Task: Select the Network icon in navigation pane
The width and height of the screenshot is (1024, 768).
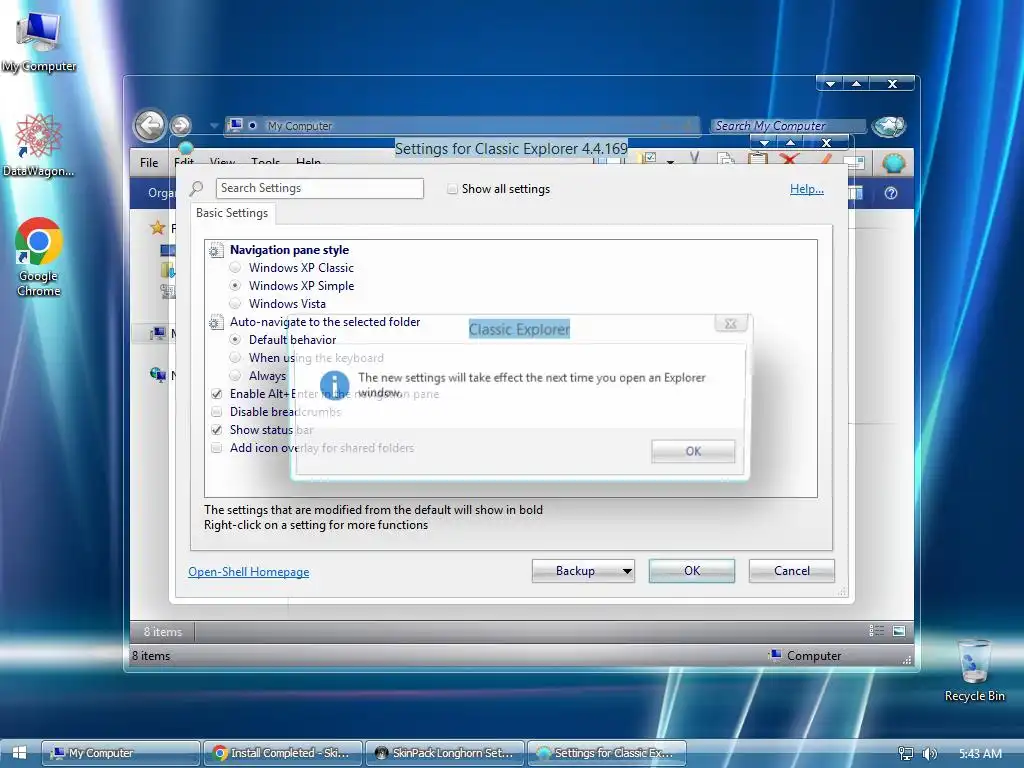Action: point(157,374)
